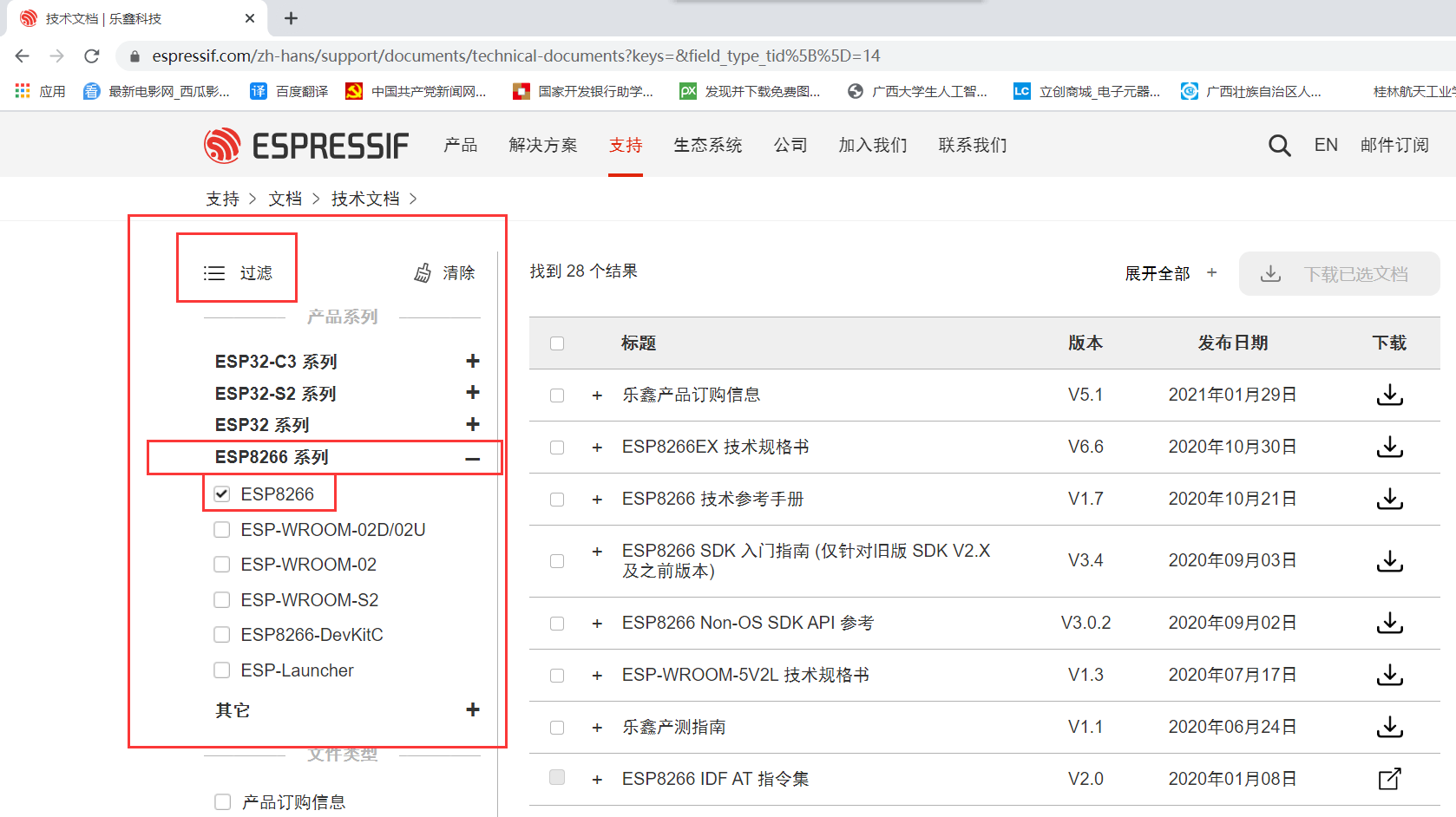Viewport: 1456px width, 817px height.
Task: Open 国家开发银行助学 bookmark
Action: pos(583,91)
